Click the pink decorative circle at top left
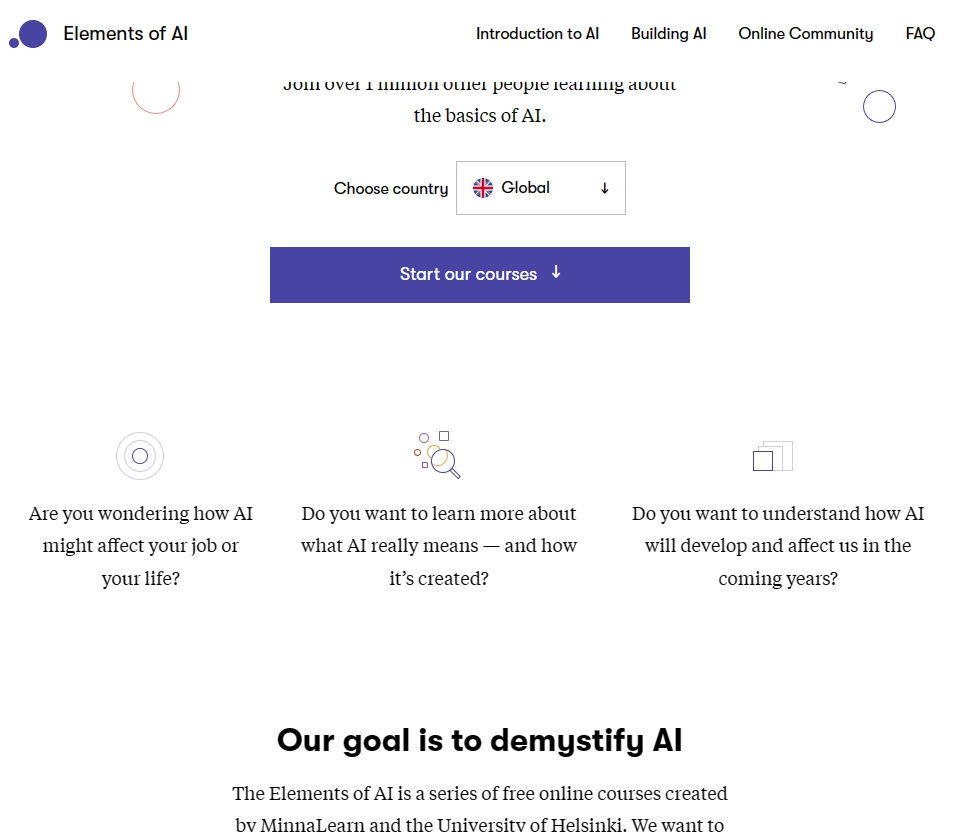Viewport: 968px width, 832px height. 156,91
